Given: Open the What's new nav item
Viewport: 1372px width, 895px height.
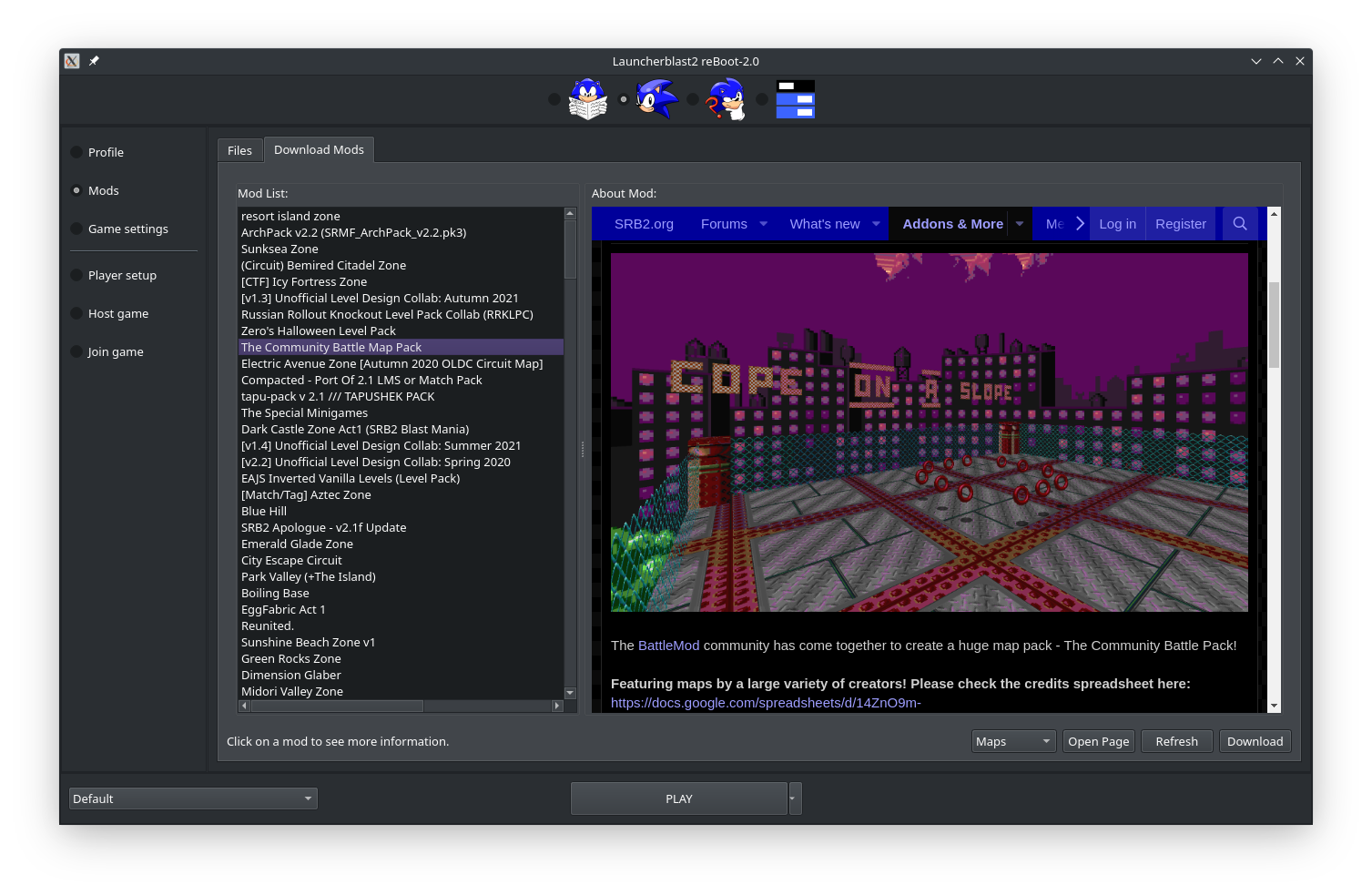Looking at the screenshot, I should pyautogui.click(x=825, y=224).
